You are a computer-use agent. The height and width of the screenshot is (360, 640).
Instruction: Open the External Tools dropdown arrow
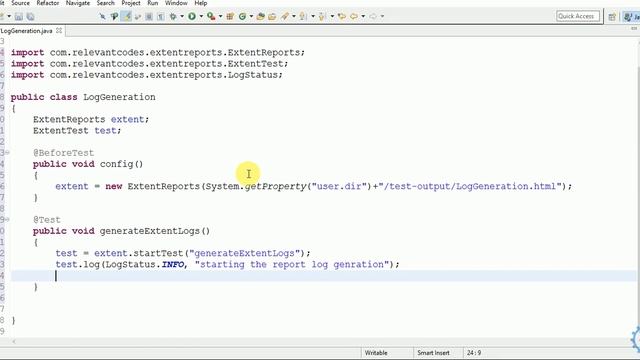point(220,16)
